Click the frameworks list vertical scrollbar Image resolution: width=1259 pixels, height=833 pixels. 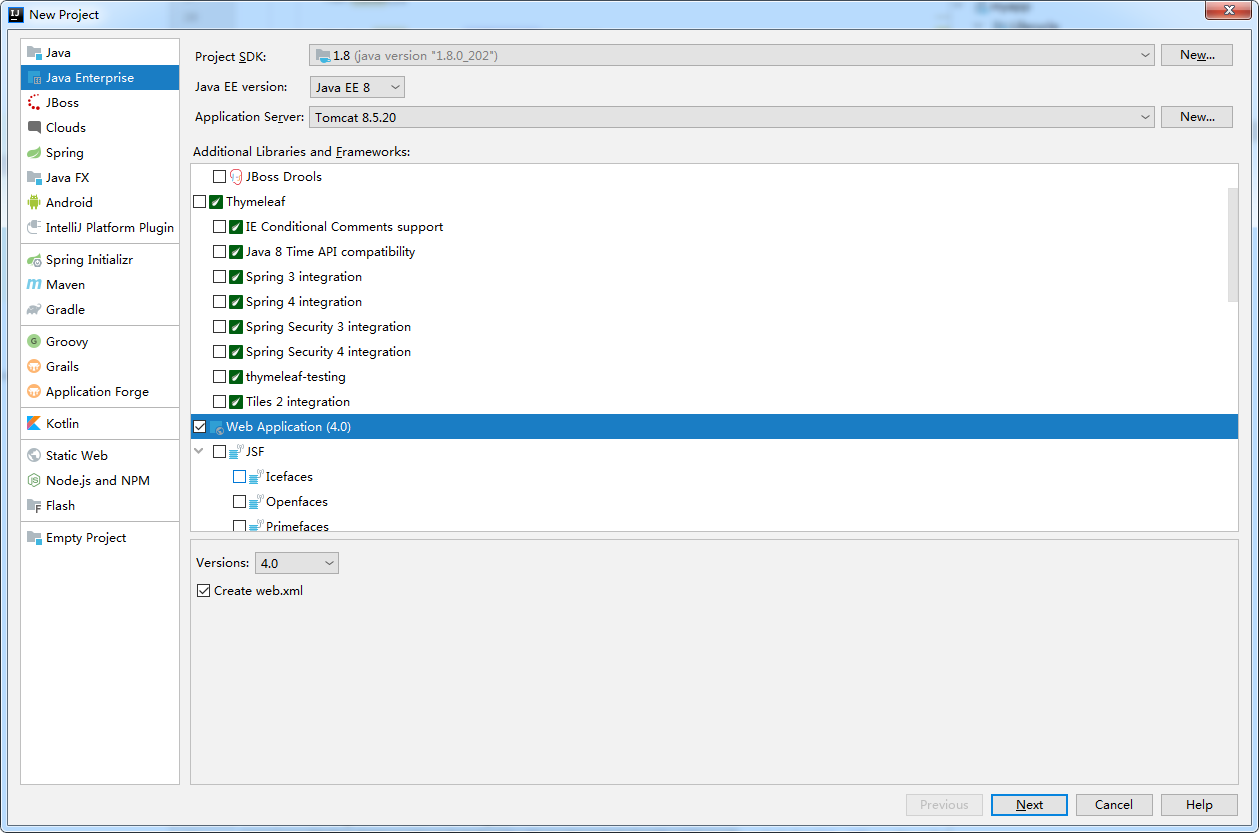(1233, 244)
